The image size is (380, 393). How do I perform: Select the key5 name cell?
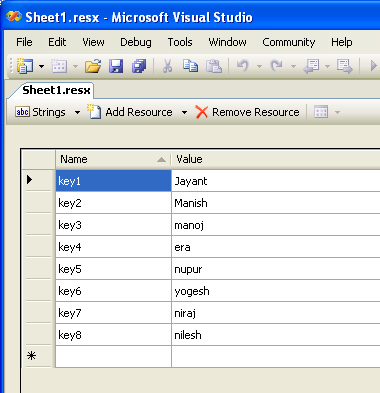tap(113, 269)
